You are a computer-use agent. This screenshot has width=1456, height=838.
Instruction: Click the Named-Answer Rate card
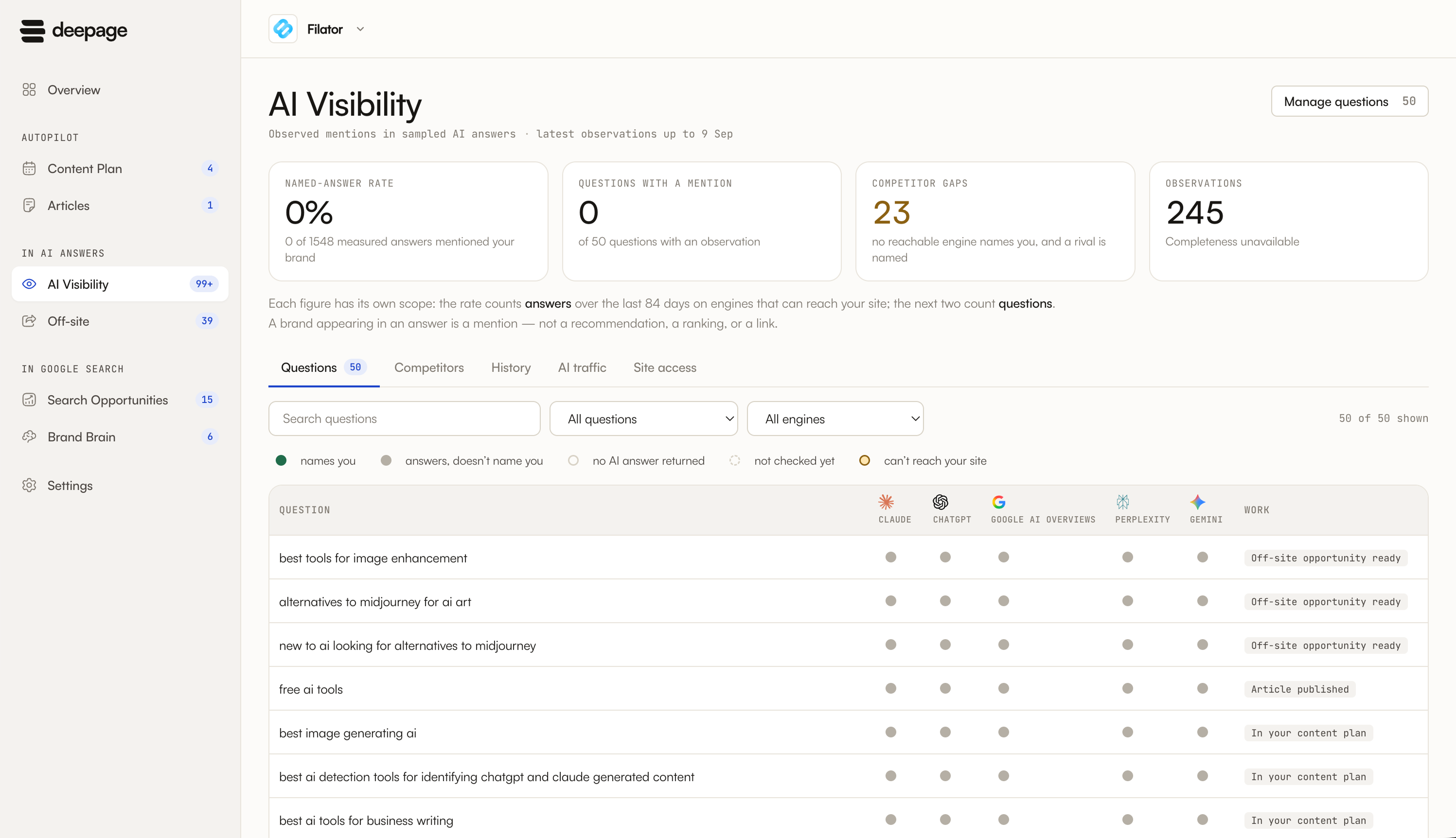click(408, 221)
